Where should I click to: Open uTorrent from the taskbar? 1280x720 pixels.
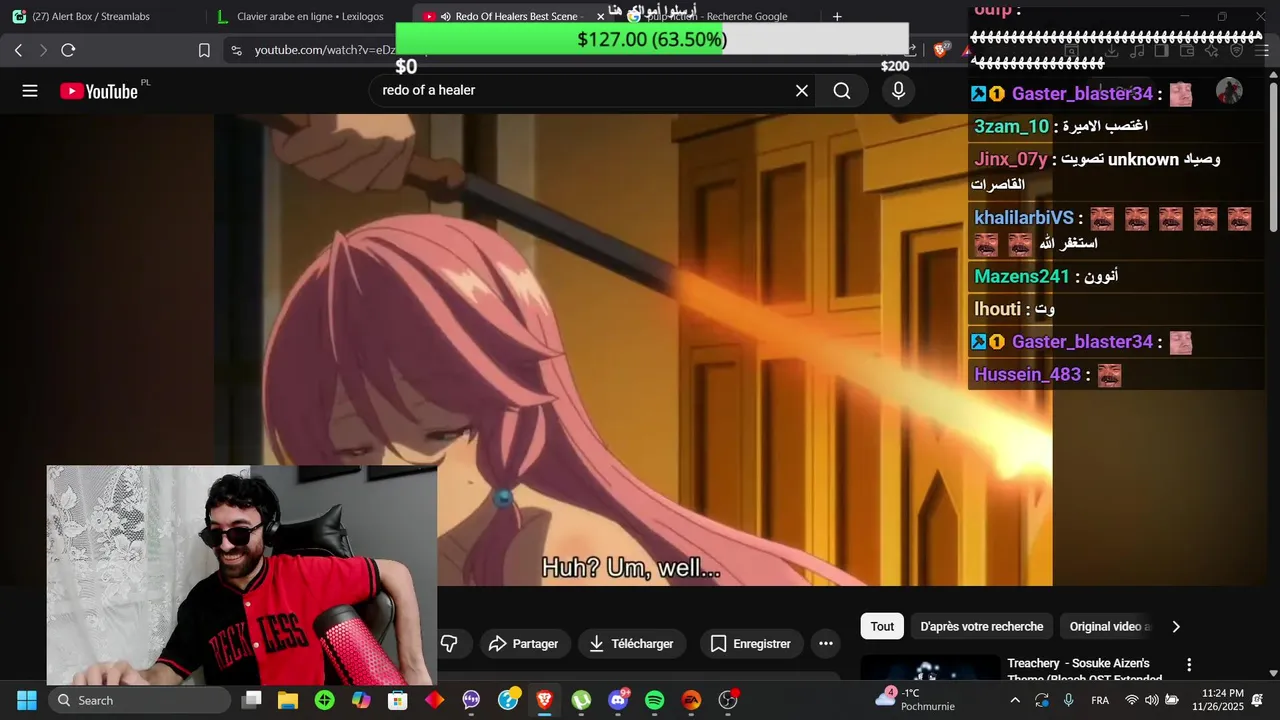click(581, 700)
